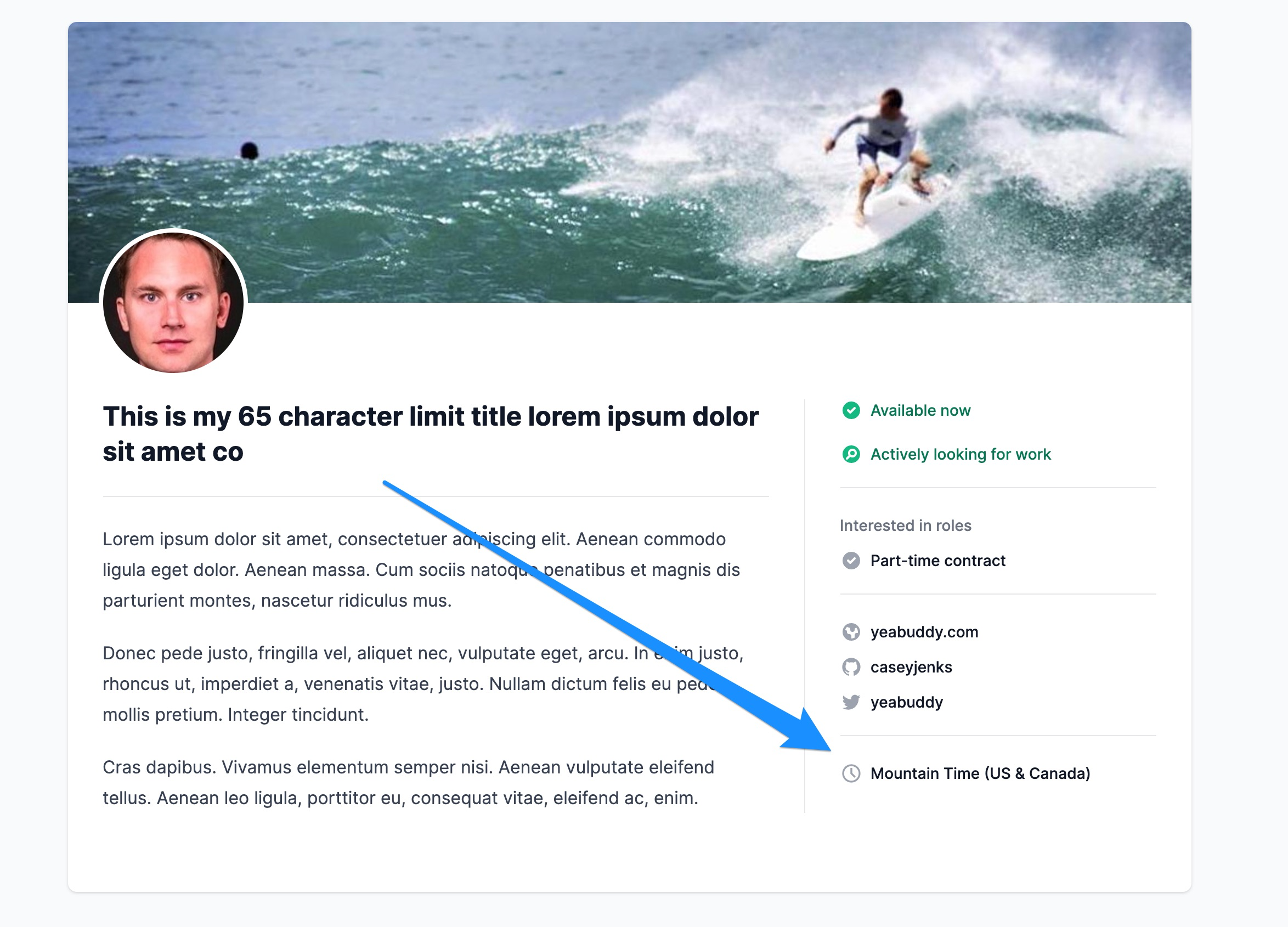
Task: Click the Actively looking for work search icon
Action: (851, 454)
